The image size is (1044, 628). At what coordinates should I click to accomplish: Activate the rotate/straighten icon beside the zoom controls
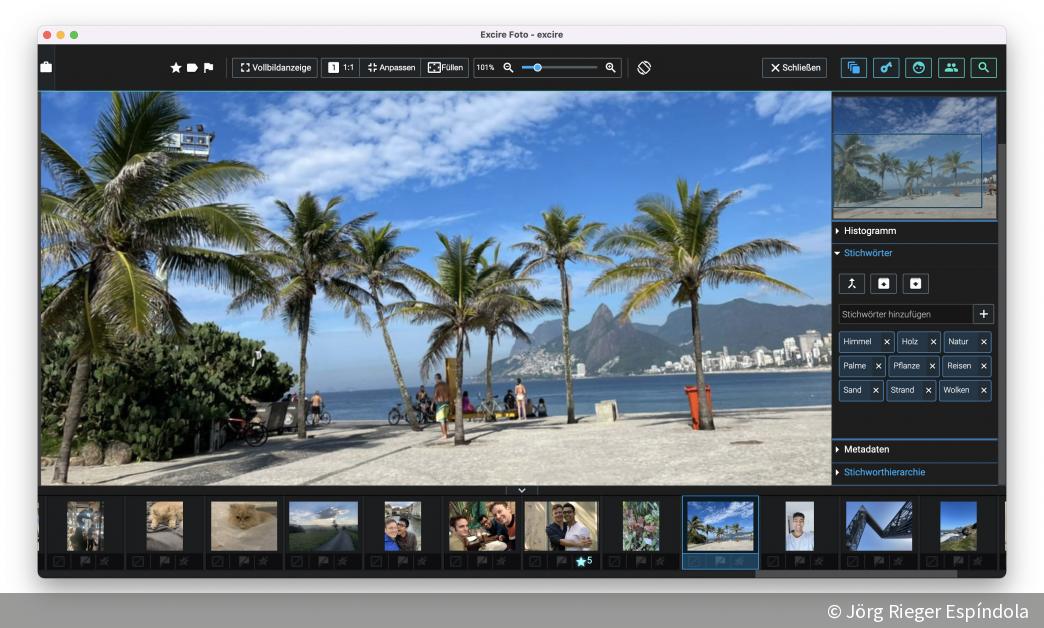coord(644,67)
